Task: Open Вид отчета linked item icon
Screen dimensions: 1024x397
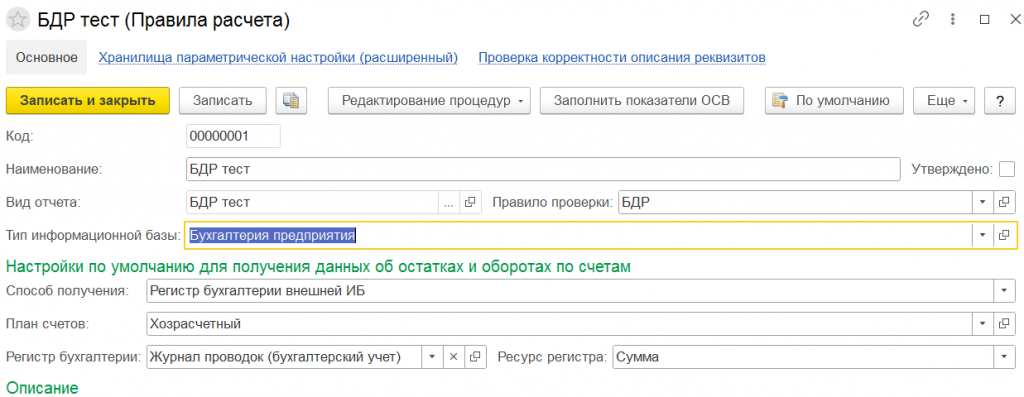Action: coord(469,202)
